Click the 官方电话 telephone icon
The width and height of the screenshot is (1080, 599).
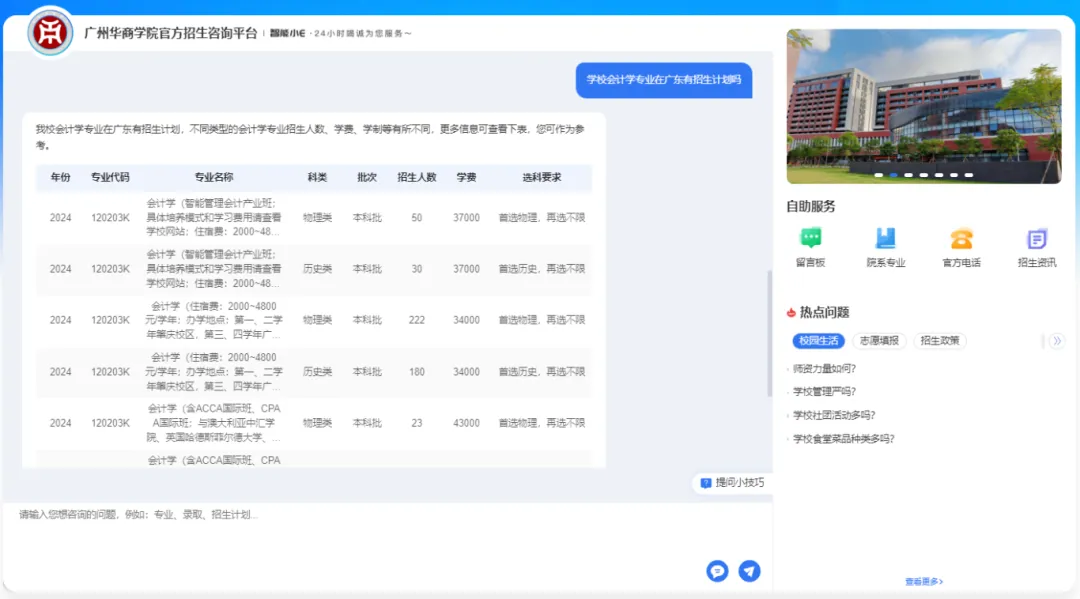tap(961, 239)
